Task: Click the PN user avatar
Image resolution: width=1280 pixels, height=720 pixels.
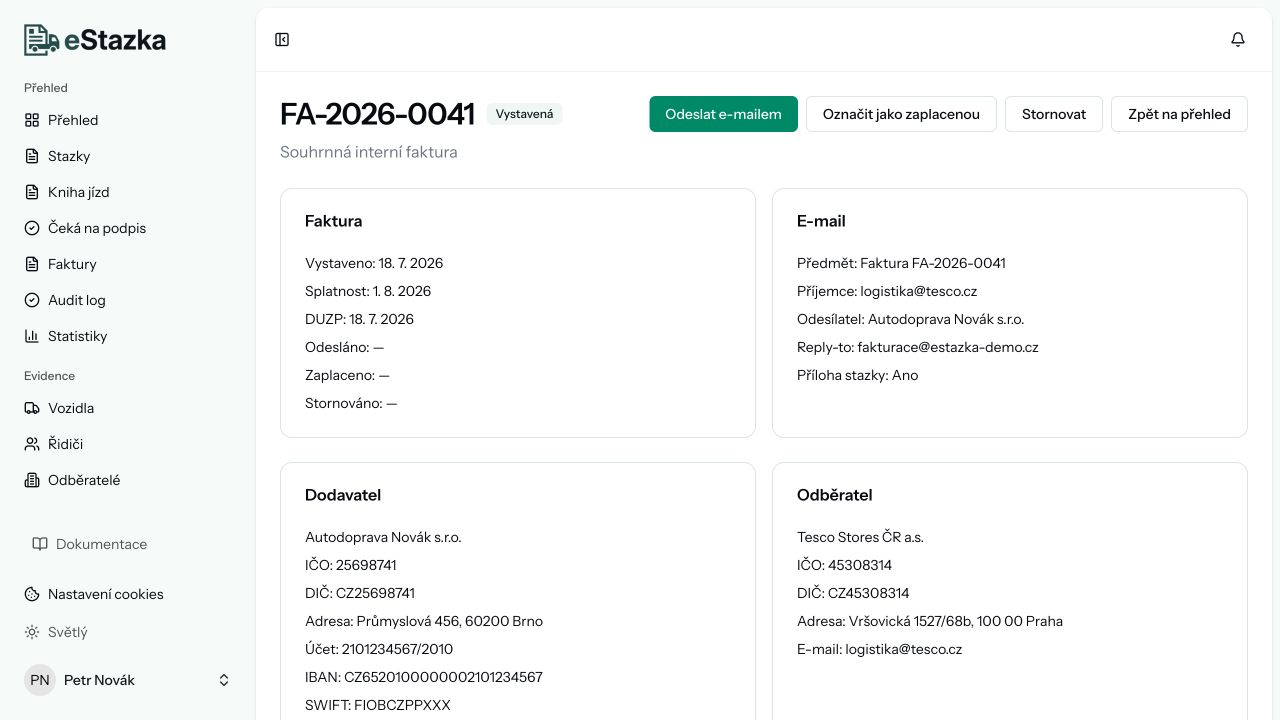Action: point(40,680)
